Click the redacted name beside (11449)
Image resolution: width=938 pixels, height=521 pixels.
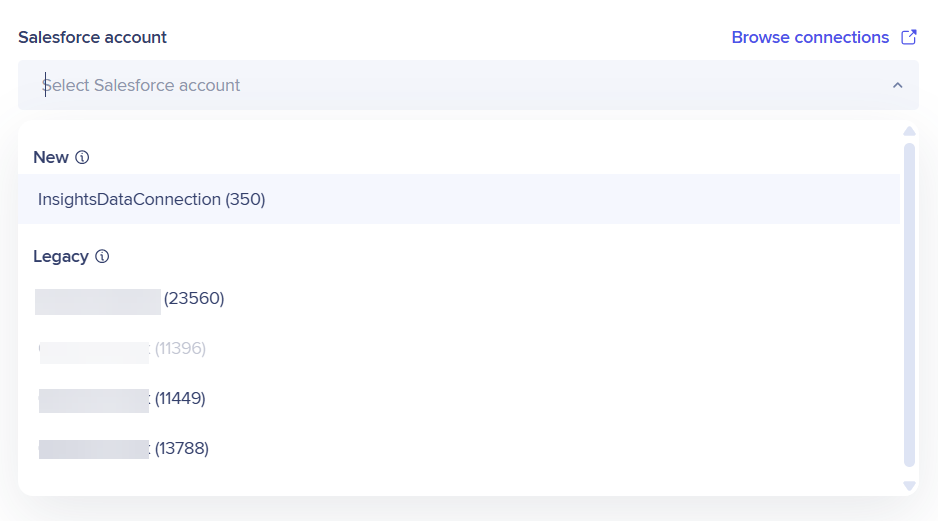pos(94,399)
